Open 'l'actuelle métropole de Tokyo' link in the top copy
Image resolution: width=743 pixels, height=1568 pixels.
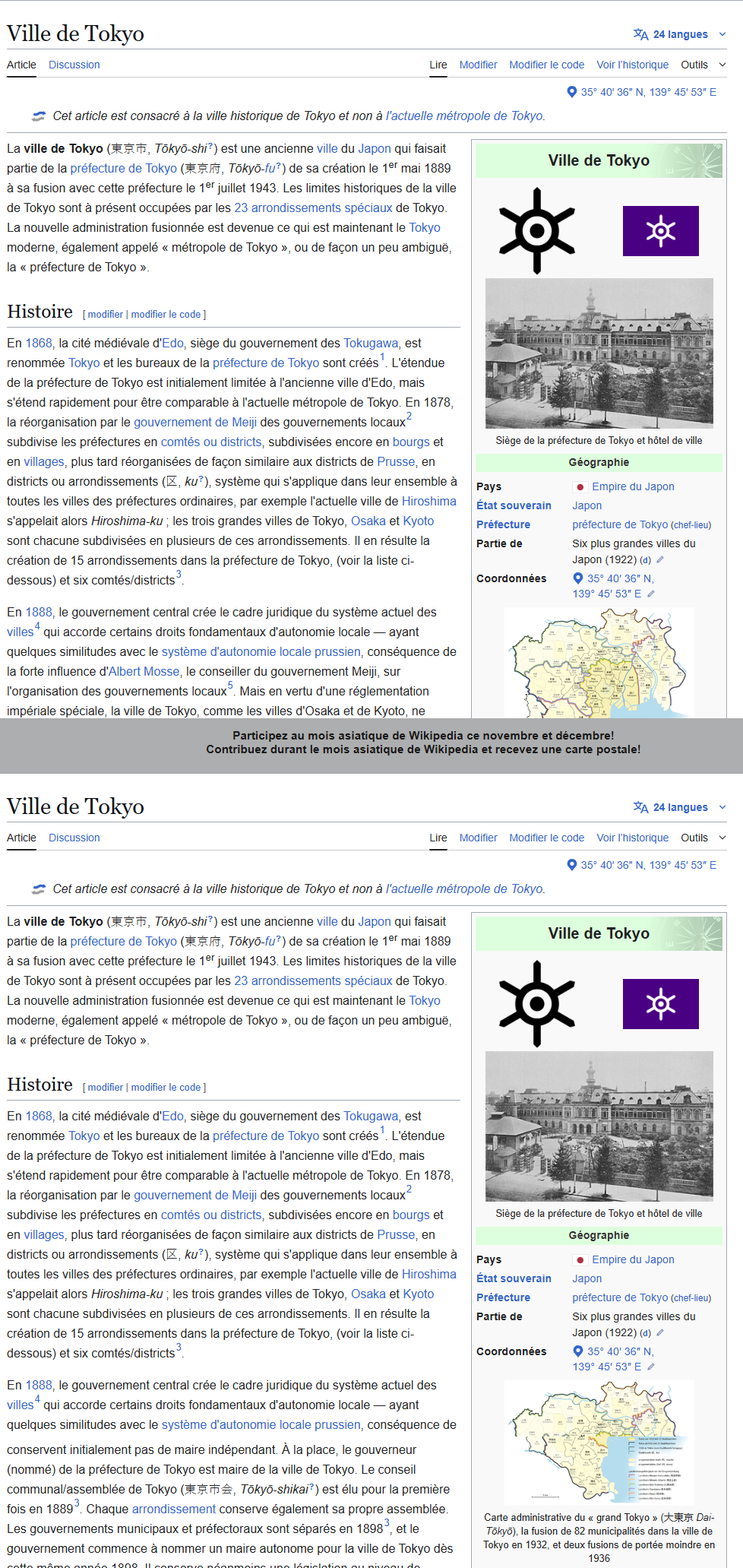(x=464, y=116)
